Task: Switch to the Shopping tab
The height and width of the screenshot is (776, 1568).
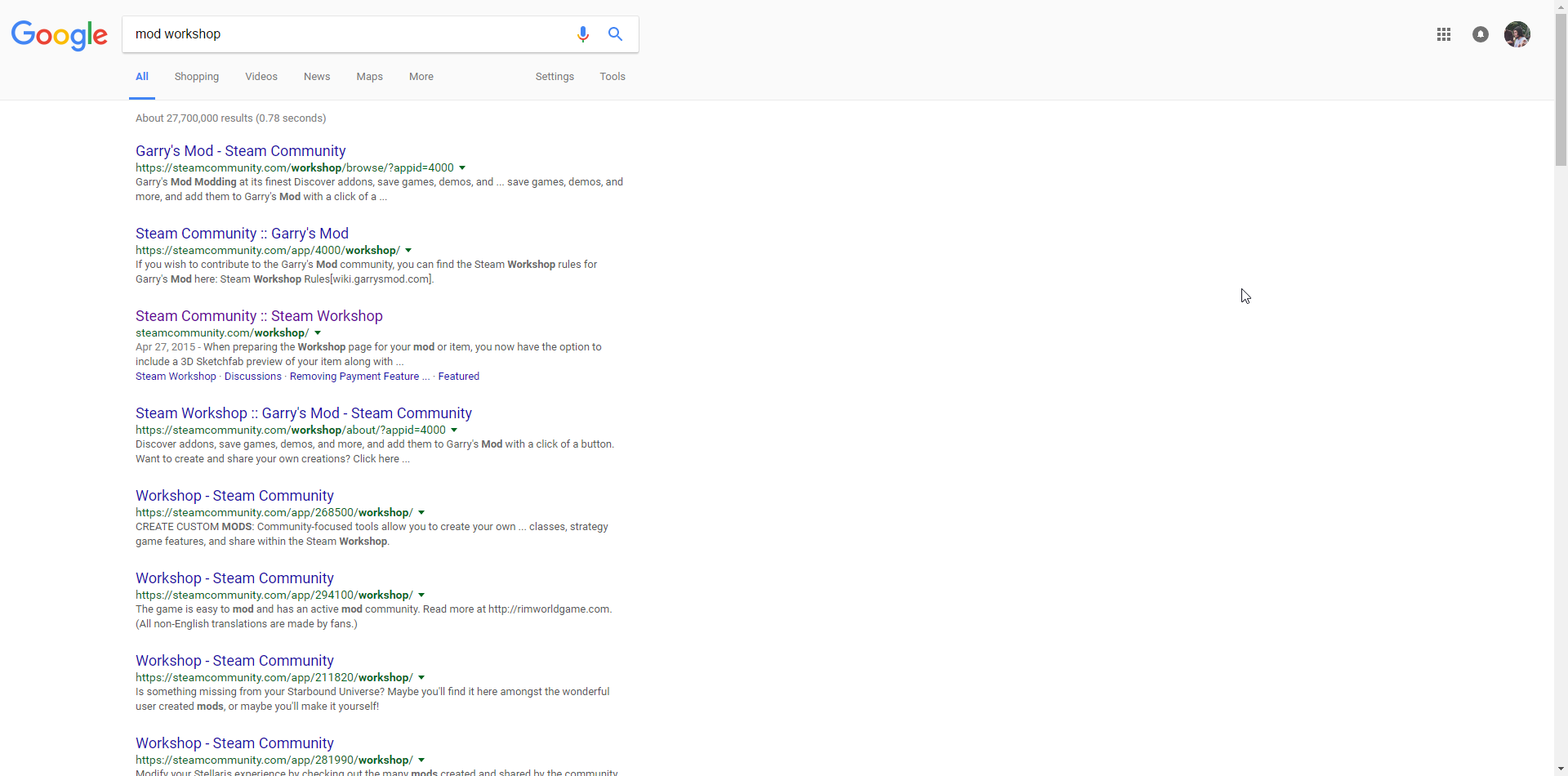Action: (197, 77)
